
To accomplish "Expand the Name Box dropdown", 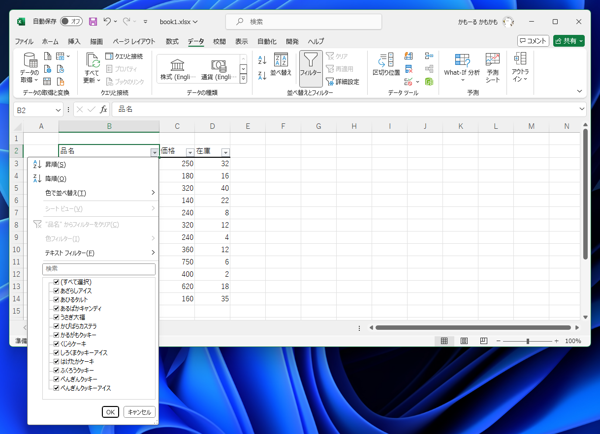I will coord(58,110).
